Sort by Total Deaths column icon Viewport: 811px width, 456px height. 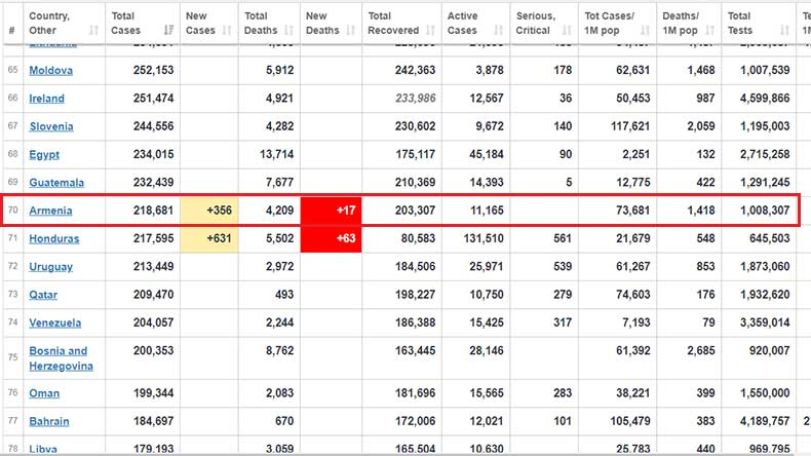click(289, 31)
